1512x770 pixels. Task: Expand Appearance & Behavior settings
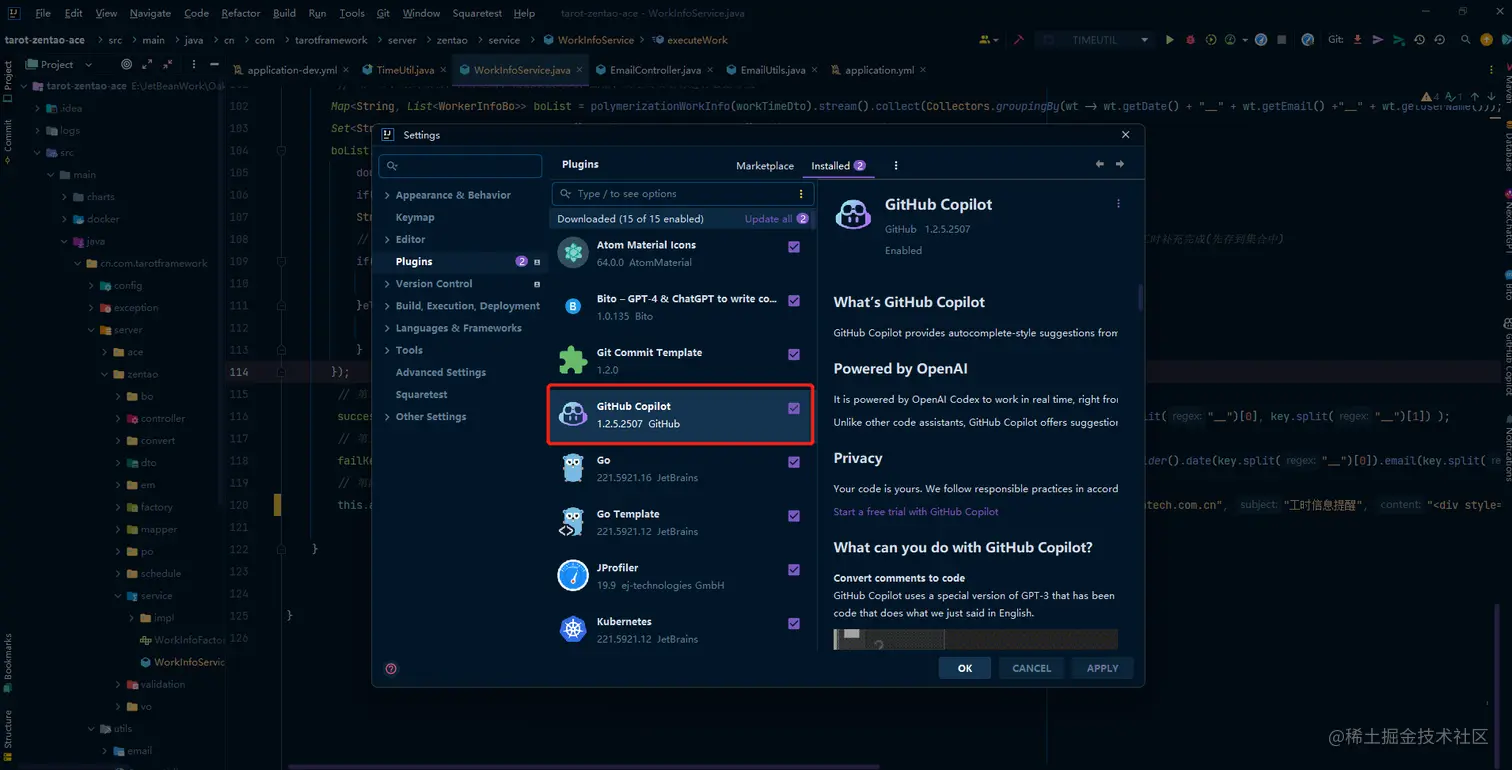(x=387, y=195)
